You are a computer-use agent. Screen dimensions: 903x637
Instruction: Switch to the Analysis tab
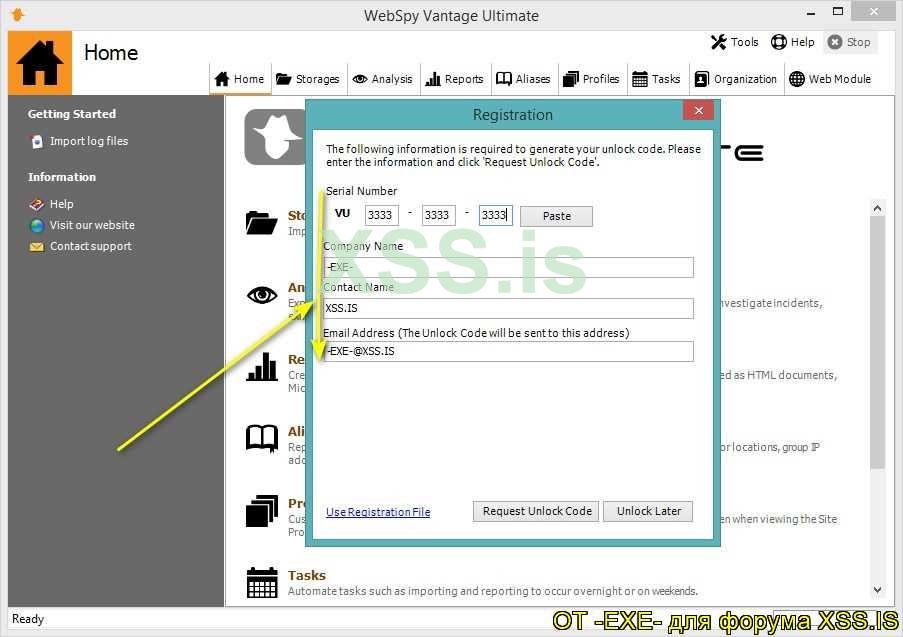(x=383, y=79)
